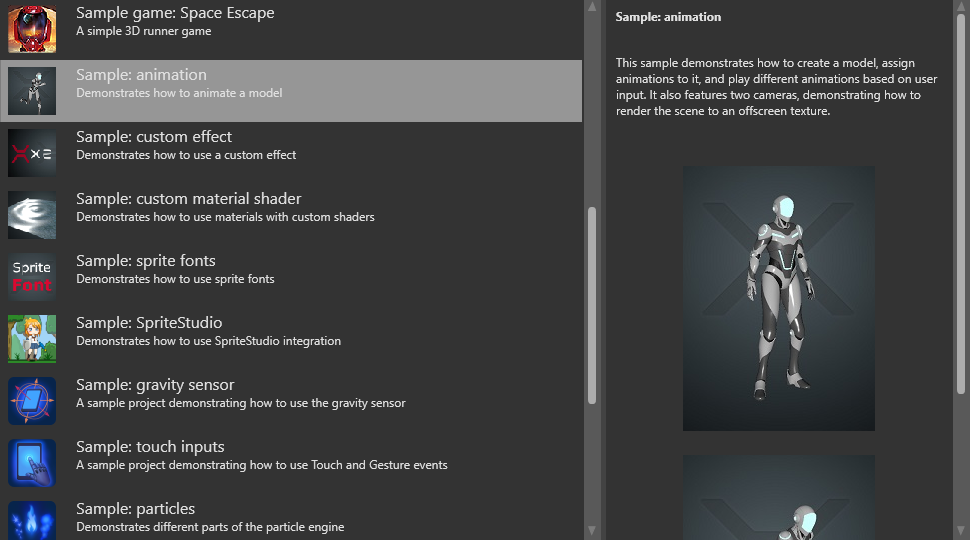Viewport: 970px width, 540px height.
Task: Click the touch inputs sample icon
Action: tap(32, 463)
